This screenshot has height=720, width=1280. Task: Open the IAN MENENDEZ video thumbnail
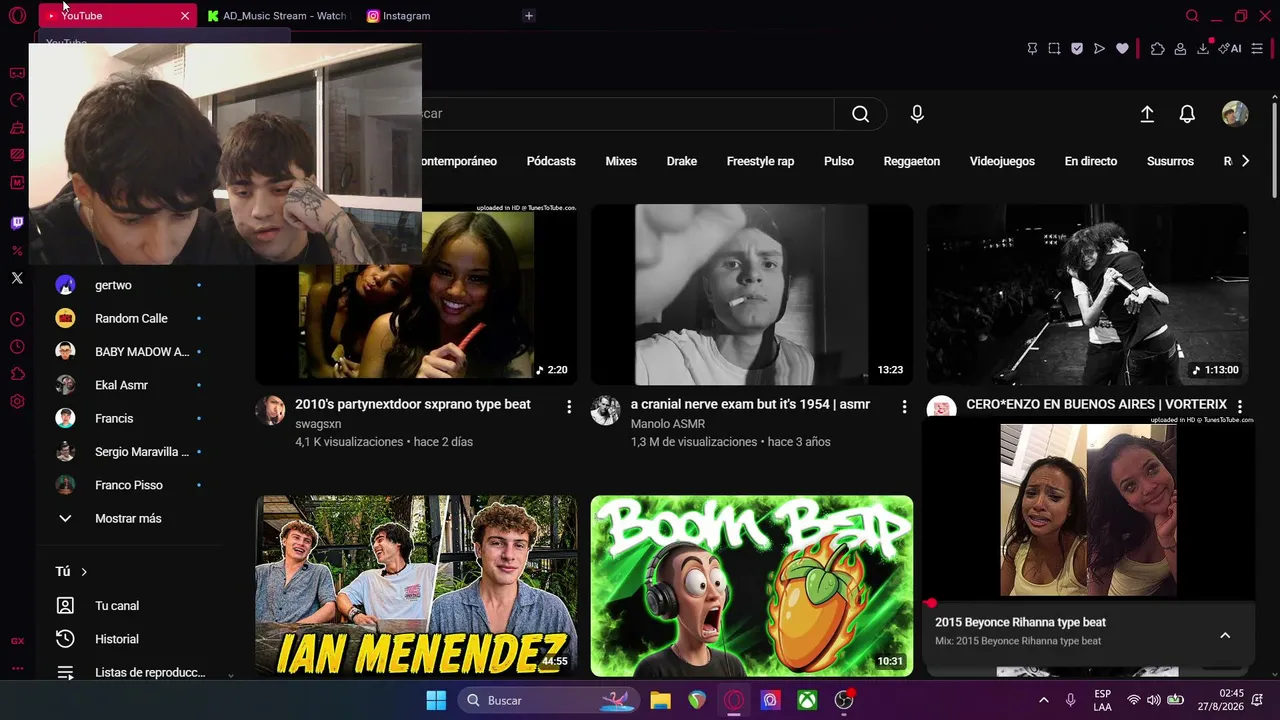tap(416, 586)
